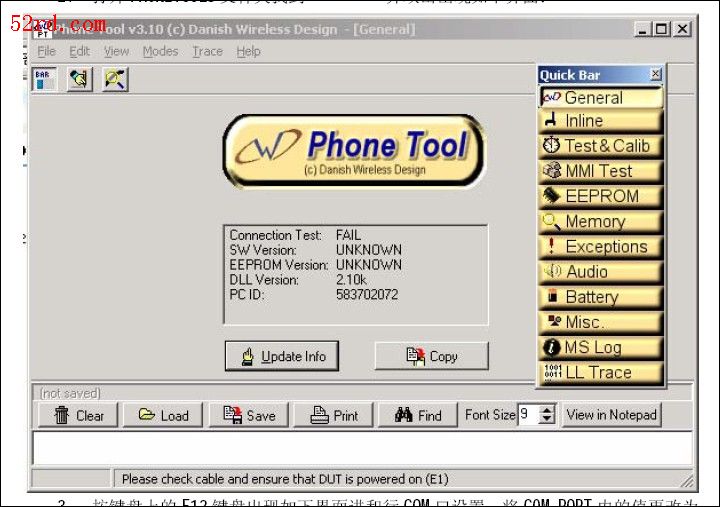Open Test & Calib mode

pyautogui.click(x=601, y=146)
